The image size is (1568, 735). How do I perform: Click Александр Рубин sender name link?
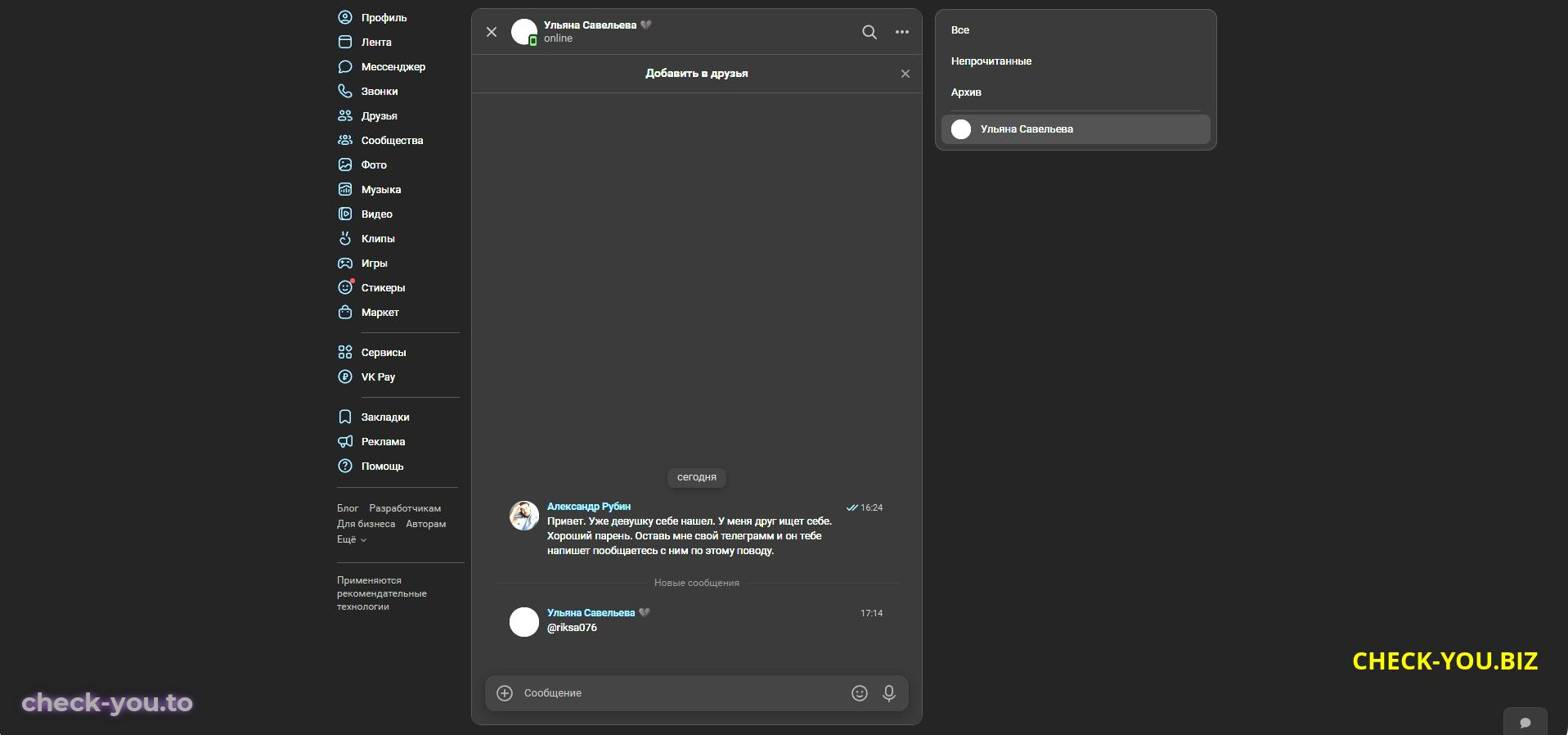click(x=589, y=507)
